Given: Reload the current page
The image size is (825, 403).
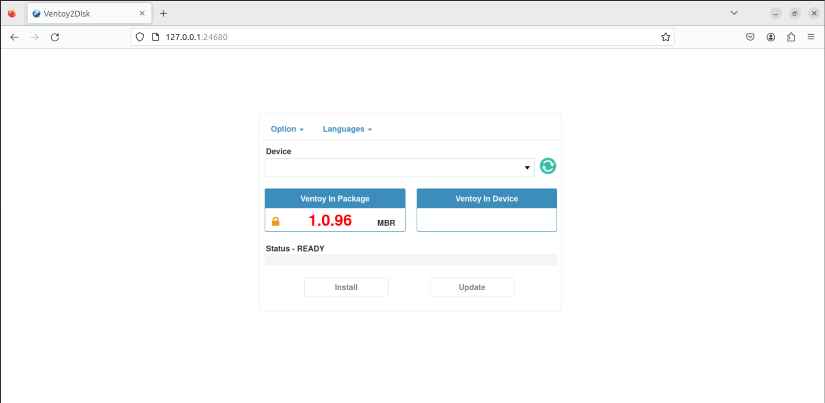Looking at the screenshot, I should (55, 37).
